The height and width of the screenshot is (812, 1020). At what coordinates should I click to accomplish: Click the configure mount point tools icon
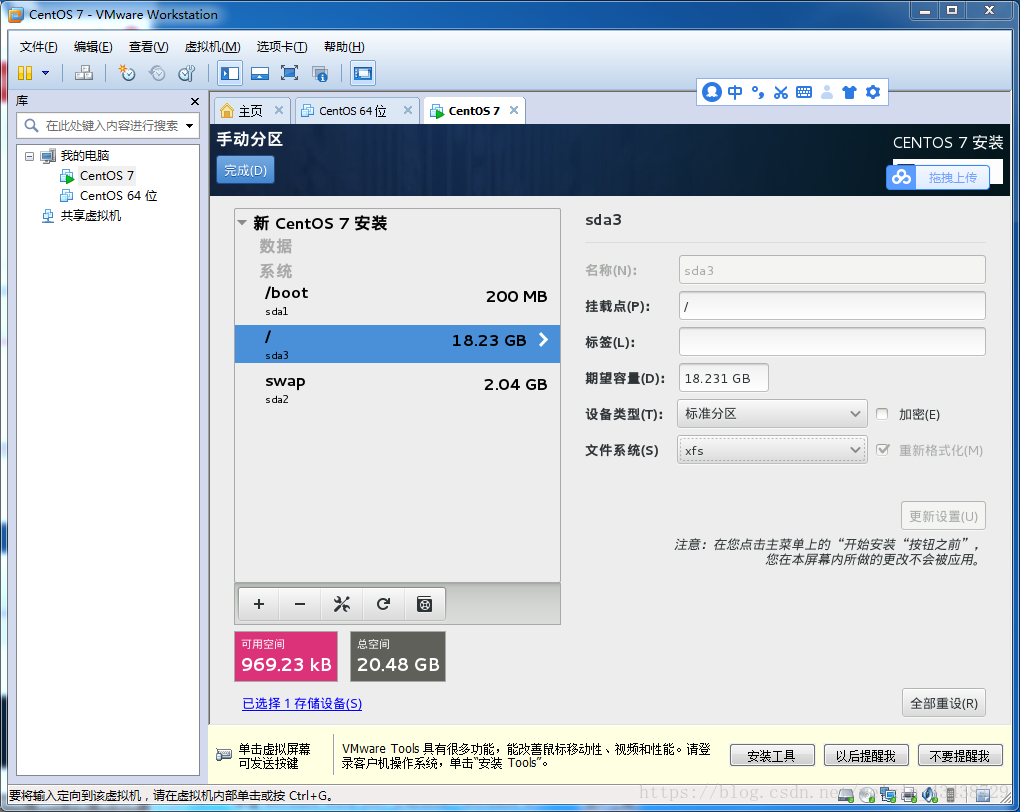[342, 604]
